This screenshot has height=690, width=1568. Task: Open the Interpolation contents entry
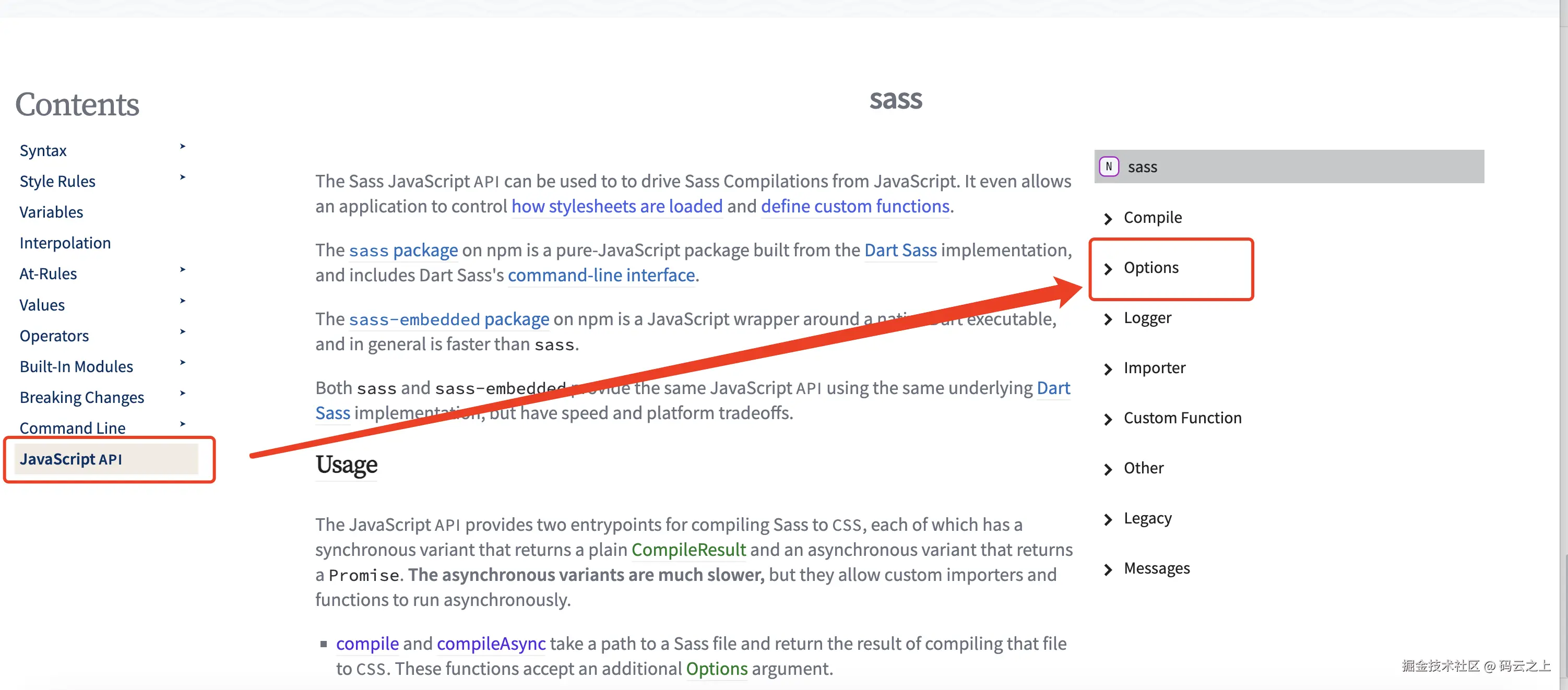(x=65, y=243)
